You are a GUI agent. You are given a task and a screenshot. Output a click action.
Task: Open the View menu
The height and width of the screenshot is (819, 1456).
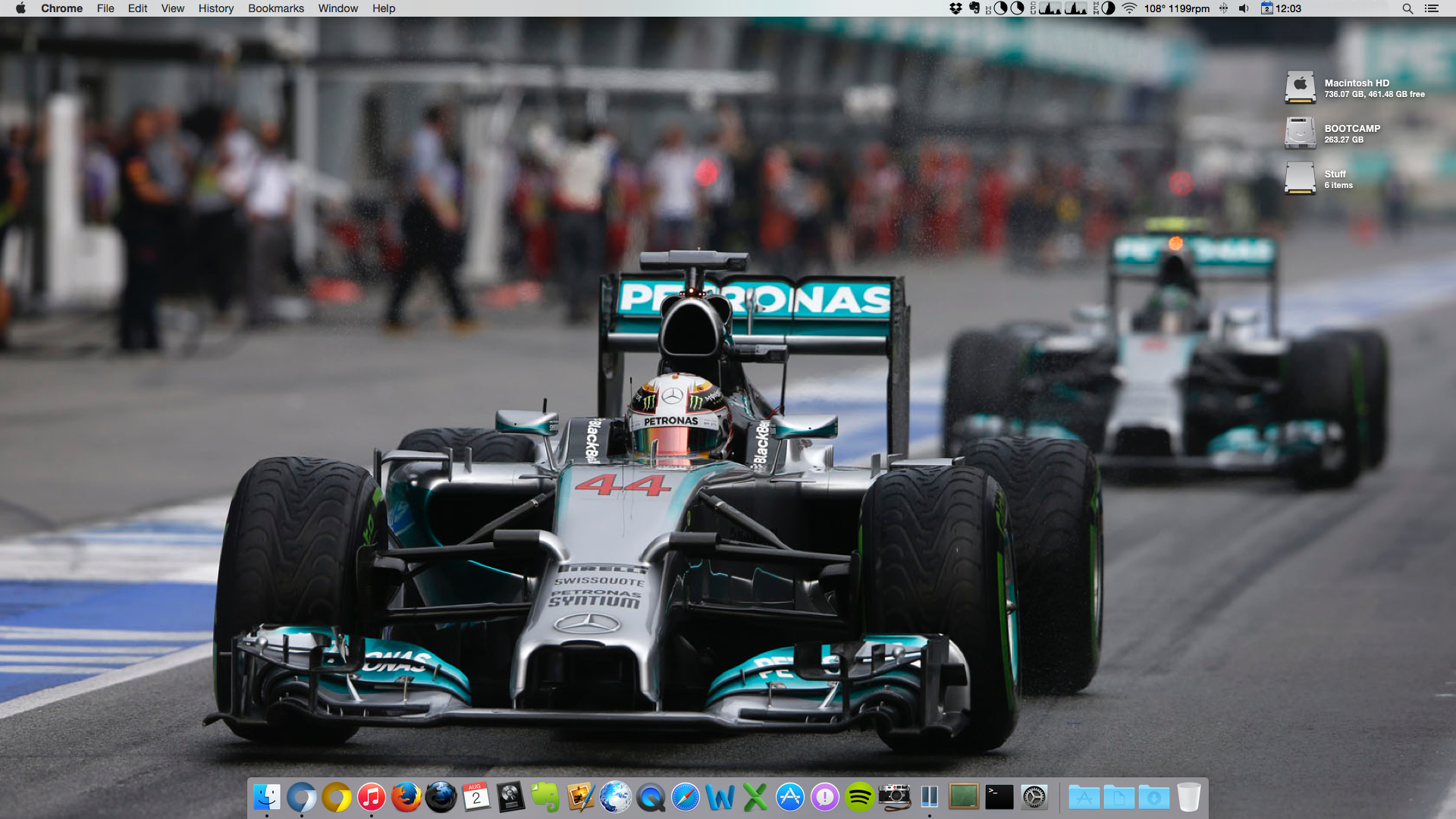click(x=172, y=8)
